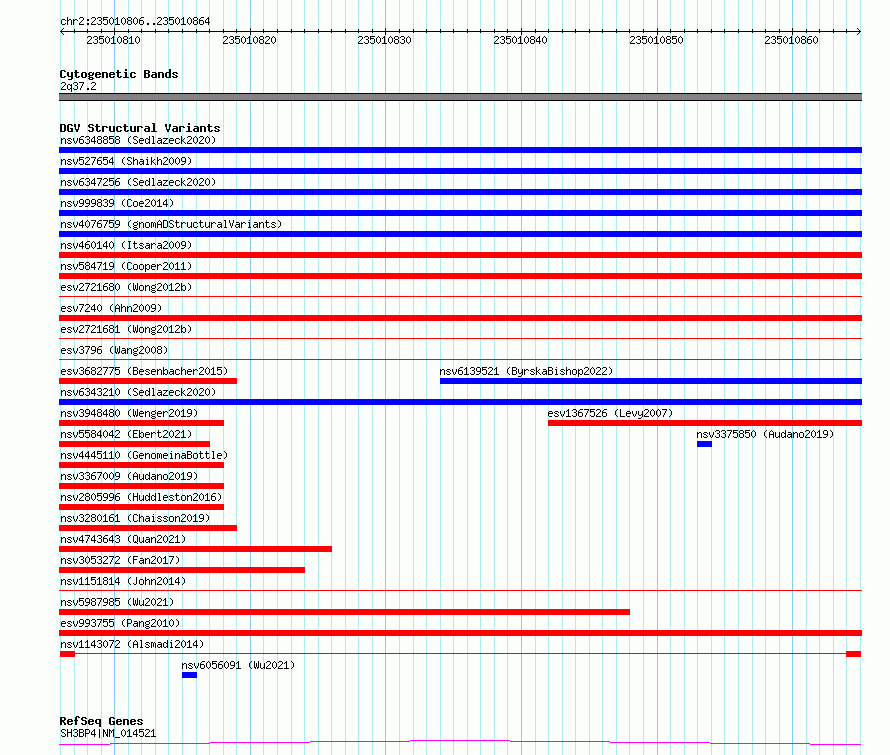Click the esv3796 (Wang2008) label

[114, 350]
